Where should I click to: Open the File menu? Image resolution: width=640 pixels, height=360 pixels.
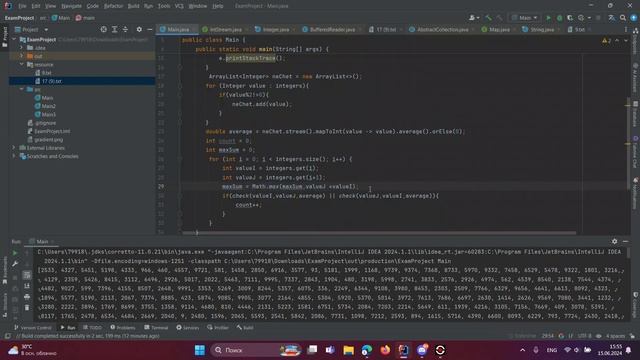(x=22, y=6)
